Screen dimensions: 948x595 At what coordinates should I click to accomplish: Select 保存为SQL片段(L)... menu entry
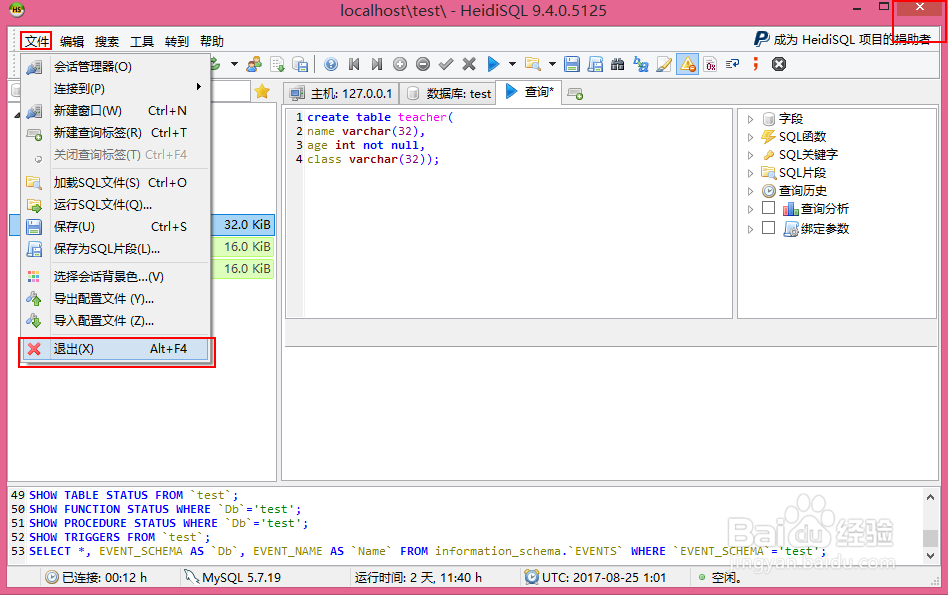point(116,249)
